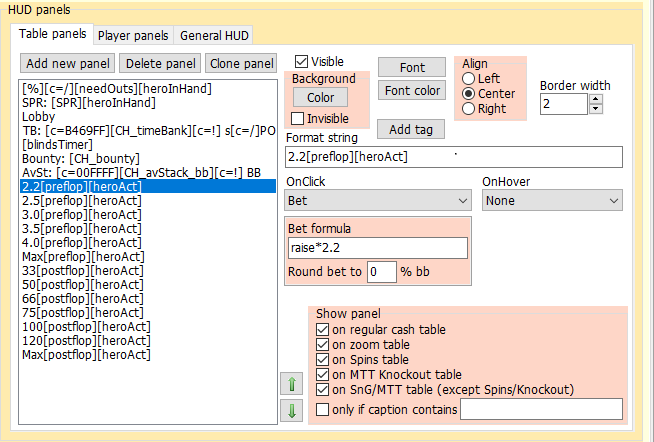Expand the OnHover dropdown
This screenshot has height=442, width=654.
pos(552,201)
